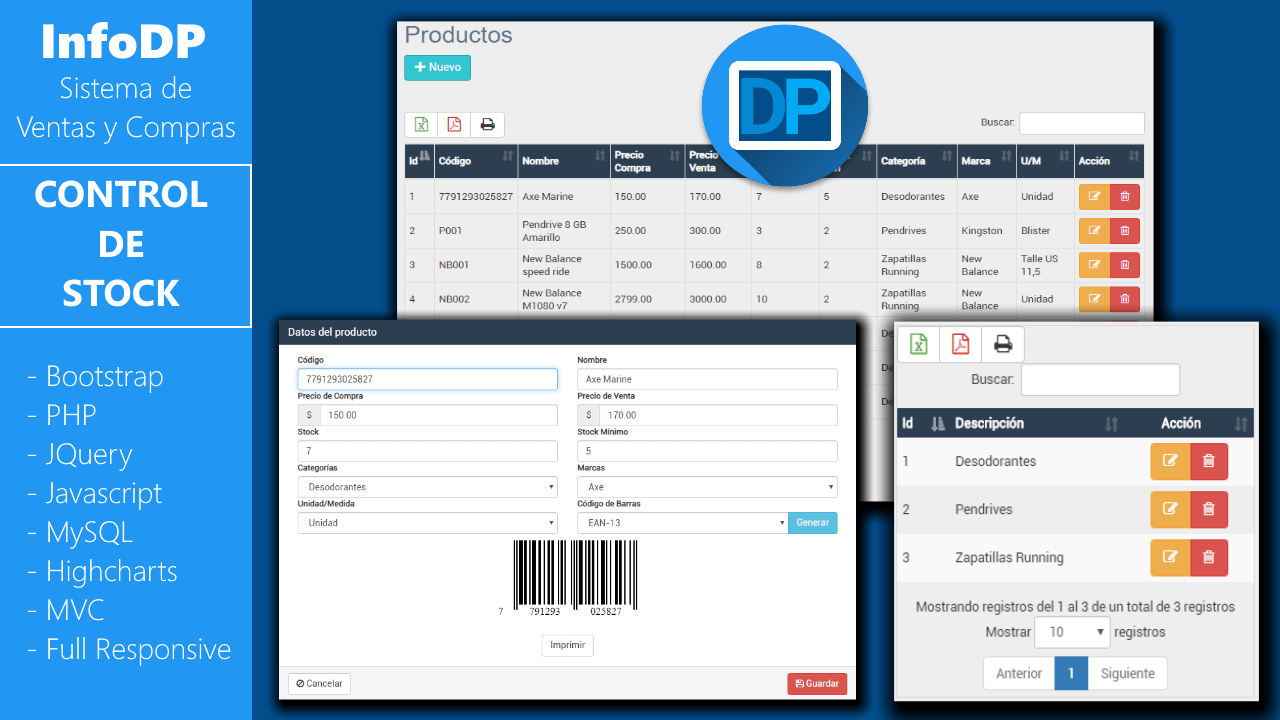Edit the Desodorantes category entry

tap(1170, 461)
